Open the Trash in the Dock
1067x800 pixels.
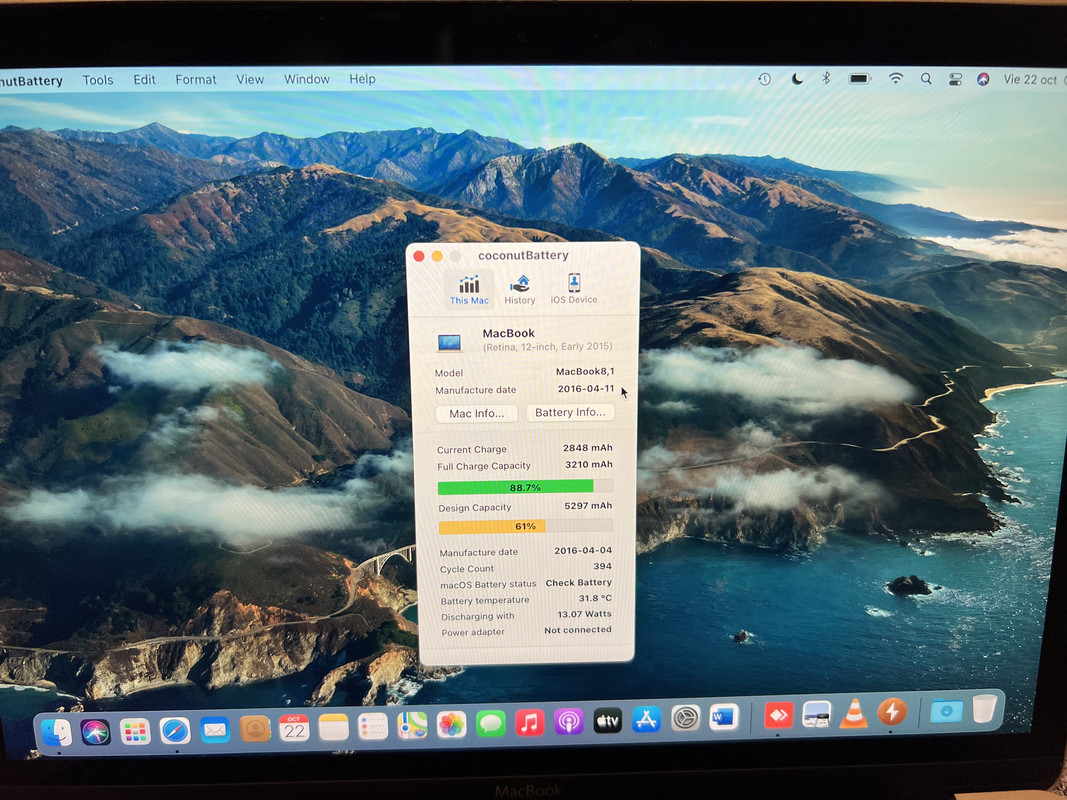984,708
